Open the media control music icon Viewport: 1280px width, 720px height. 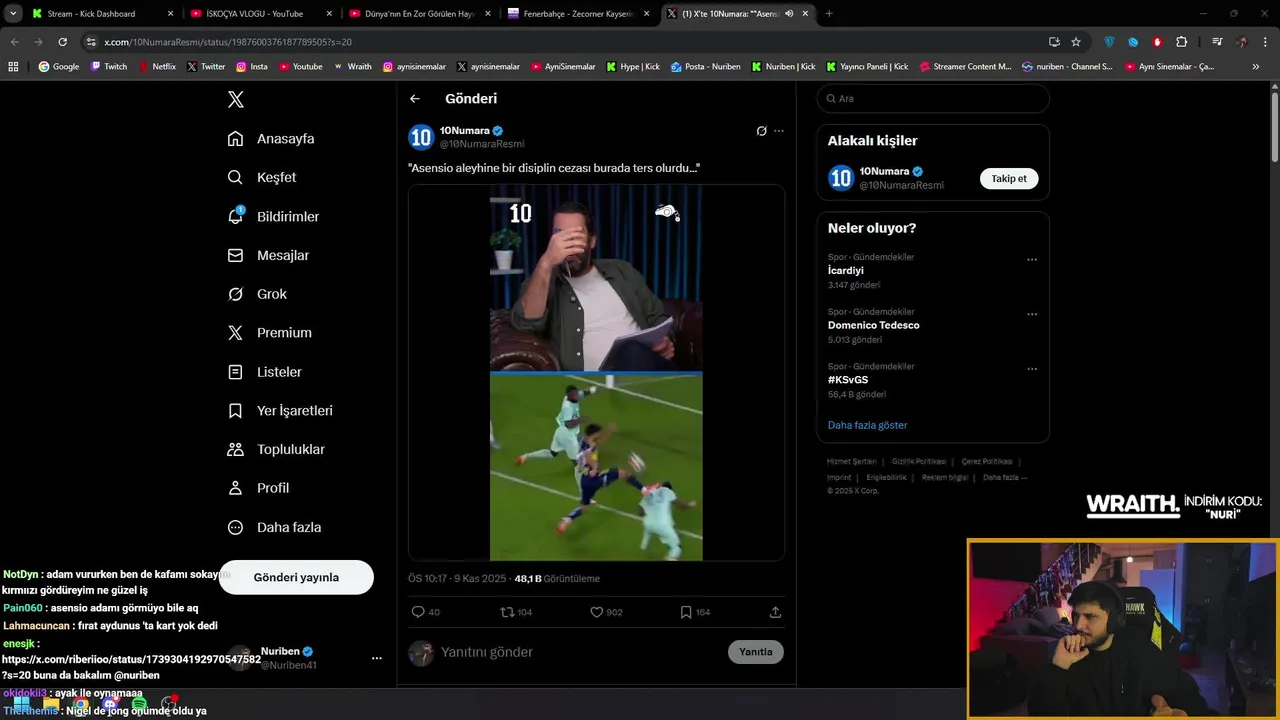[1217, 42]
